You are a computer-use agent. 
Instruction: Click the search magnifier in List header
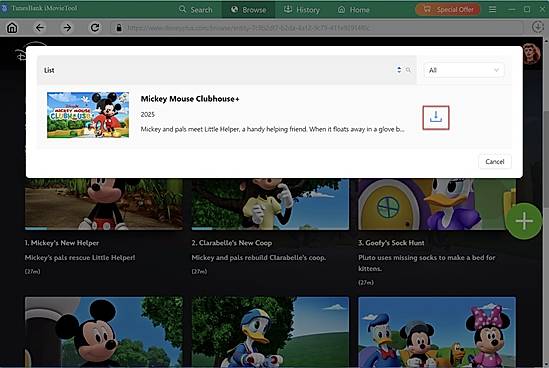[x=408, y=70]
